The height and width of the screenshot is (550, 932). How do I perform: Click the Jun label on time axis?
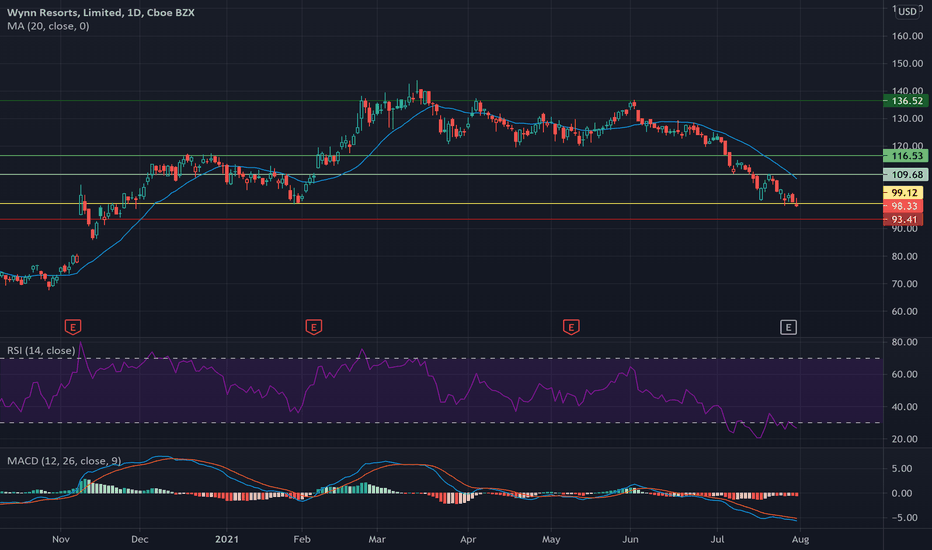click(x=630, y=539)
